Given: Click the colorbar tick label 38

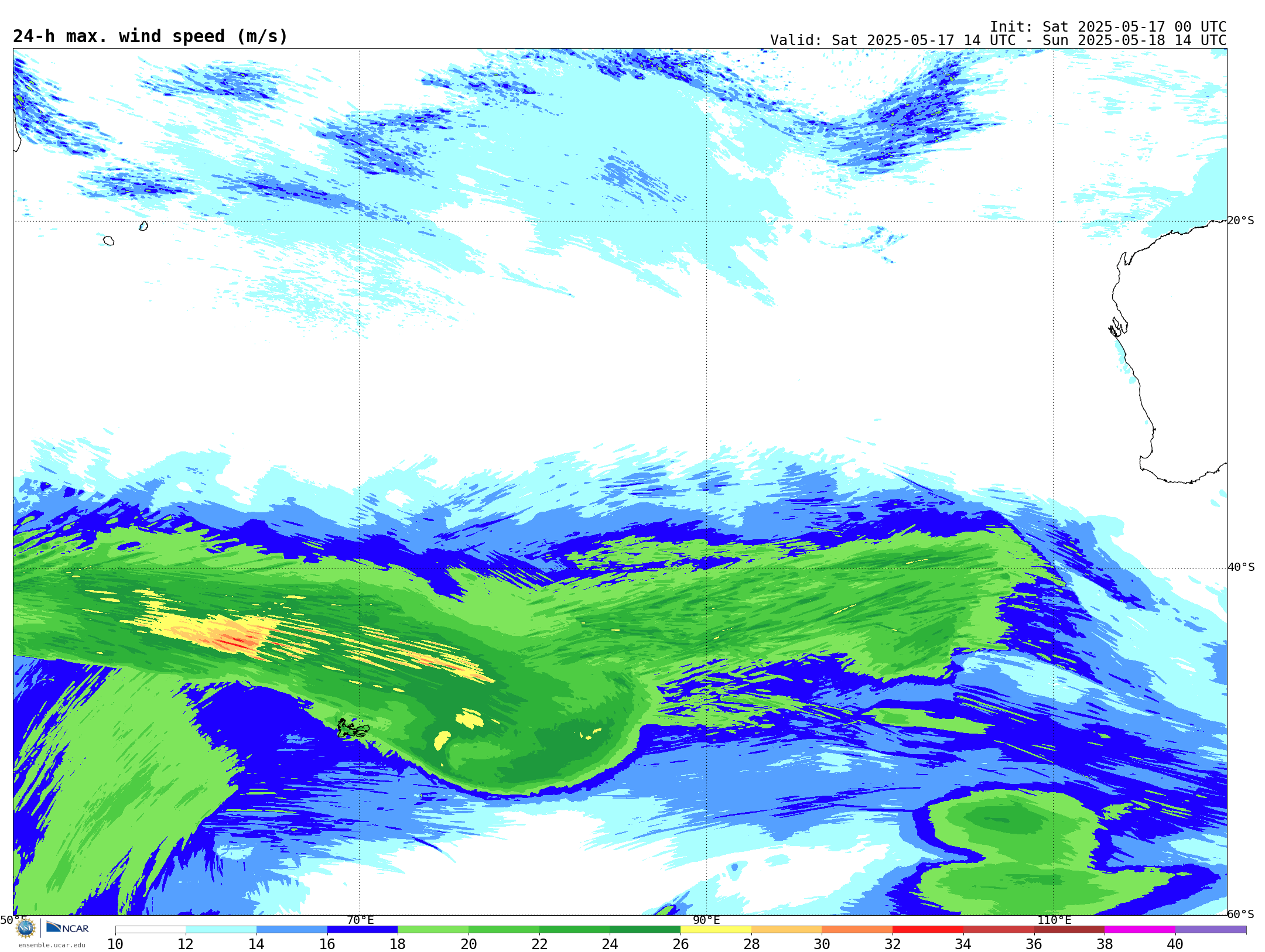Looking at the screenshot, I should (1105, 944).
